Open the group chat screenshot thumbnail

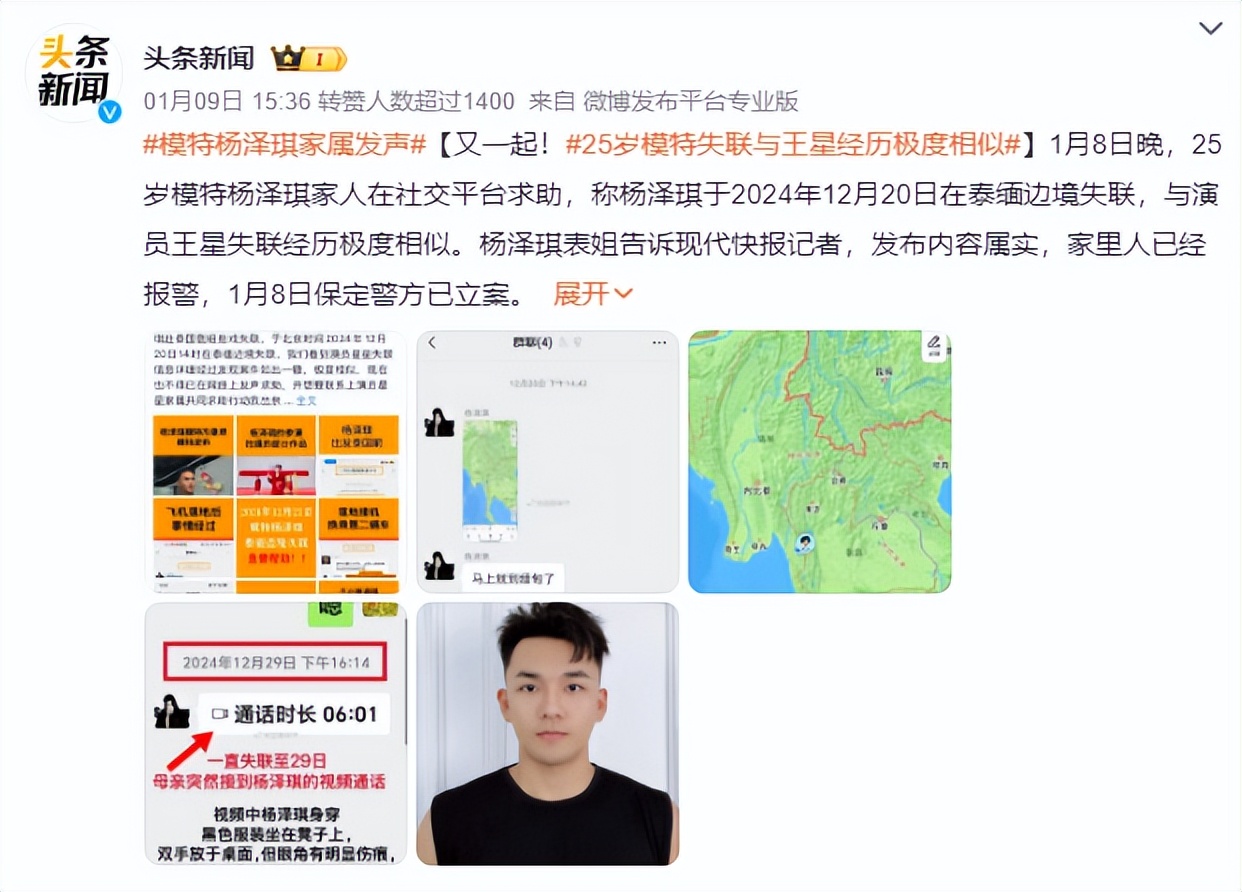point(548,462)
